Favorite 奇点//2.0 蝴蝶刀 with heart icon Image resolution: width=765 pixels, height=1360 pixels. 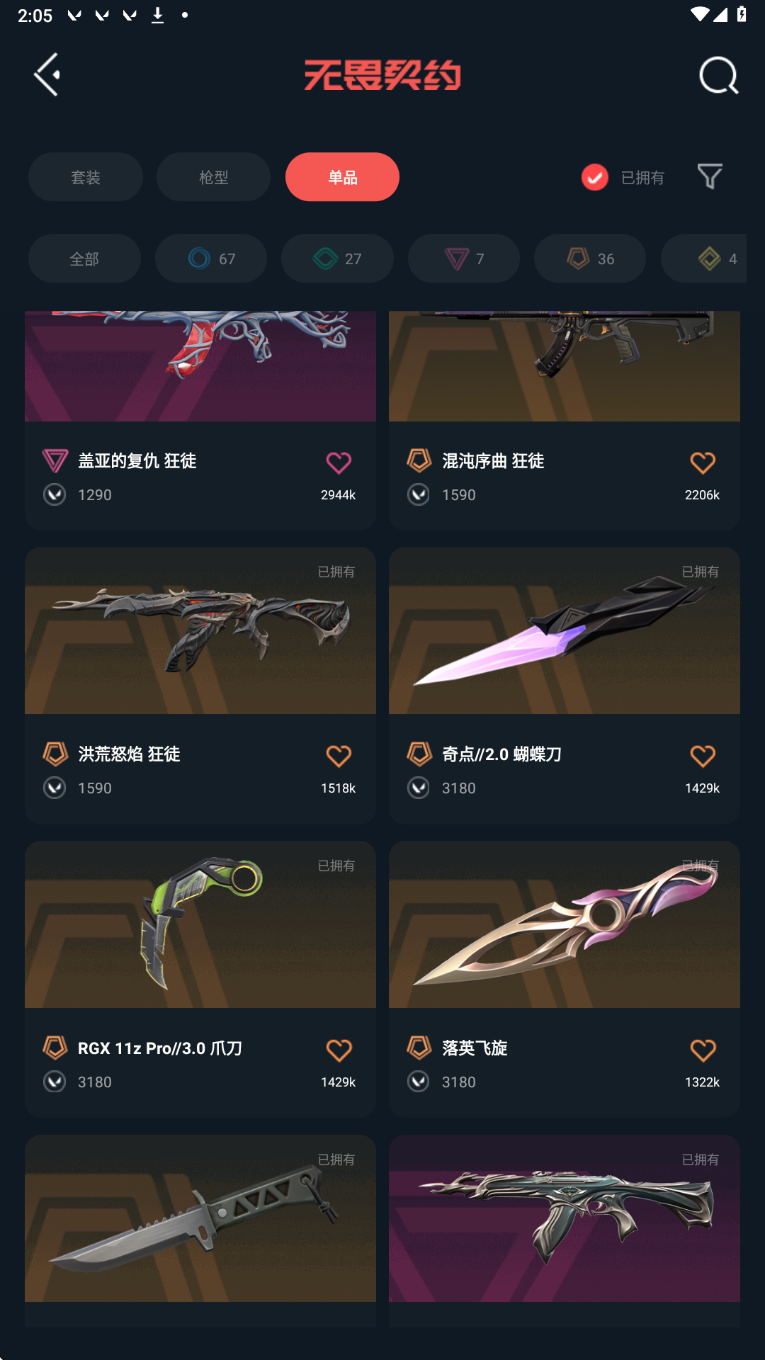[703, 756]
